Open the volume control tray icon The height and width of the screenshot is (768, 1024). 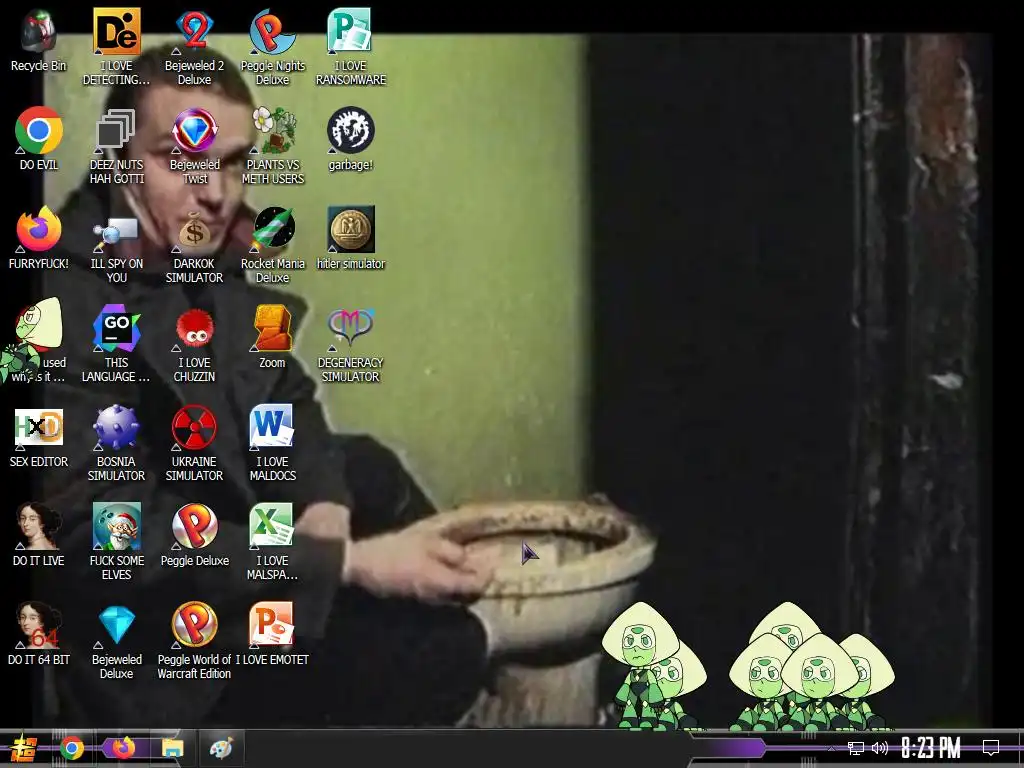point(880,748)
